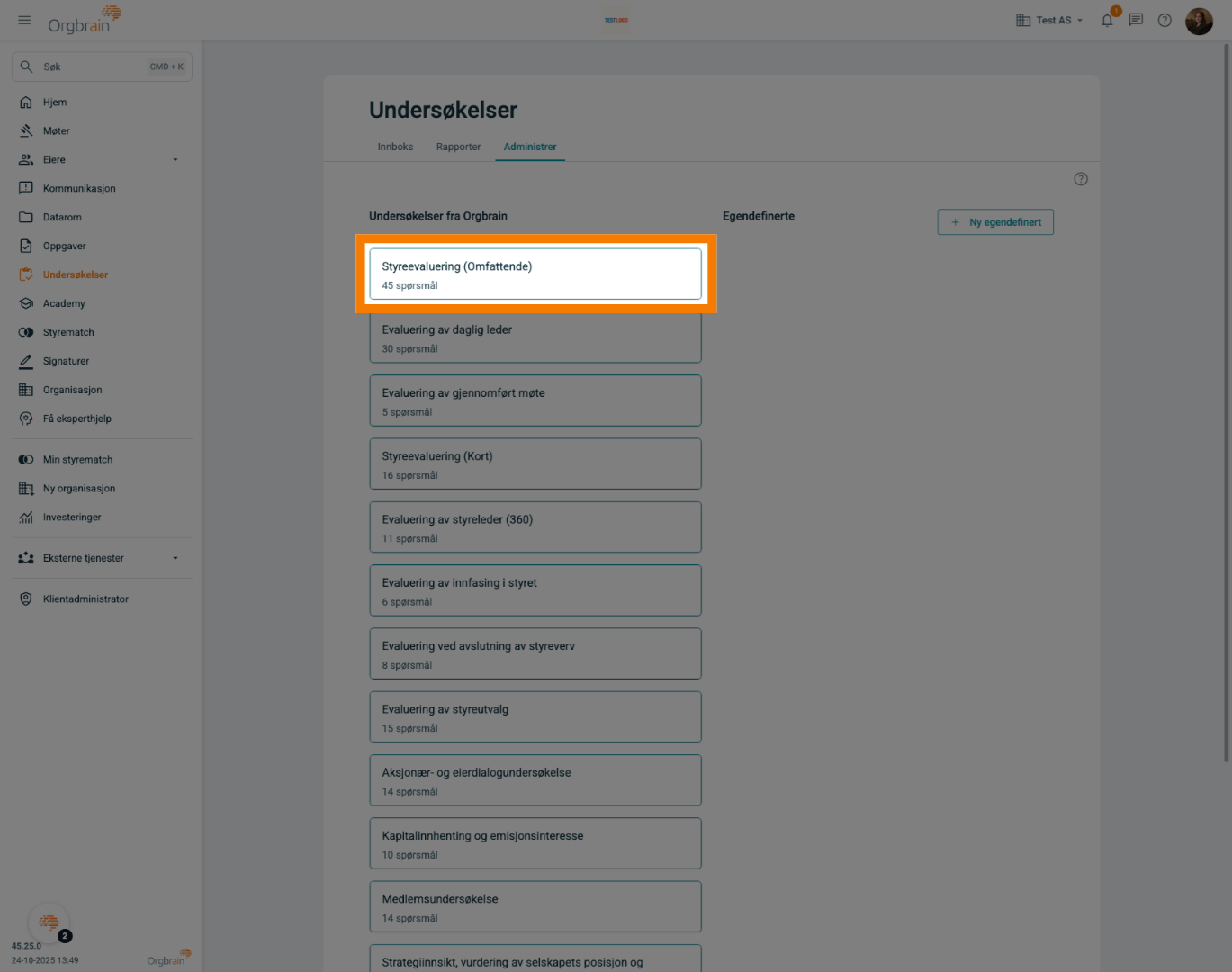This screenshot has height=972, width=1232.
Task: Click the help question mark icon
Action: pyautogui.click(x=1165, y=20)
